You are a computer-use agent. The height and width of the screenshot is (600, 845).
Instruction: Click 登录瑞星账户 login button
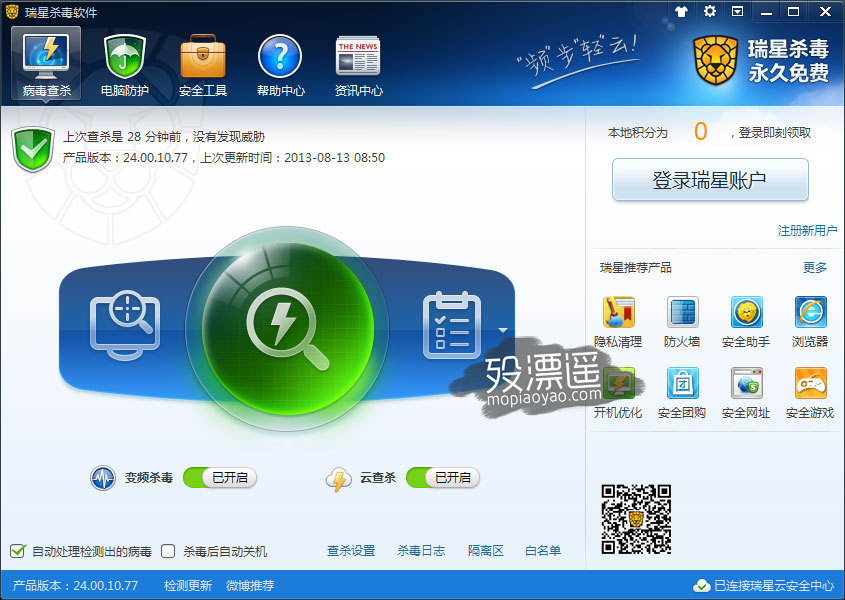click(x=710, y=180)
